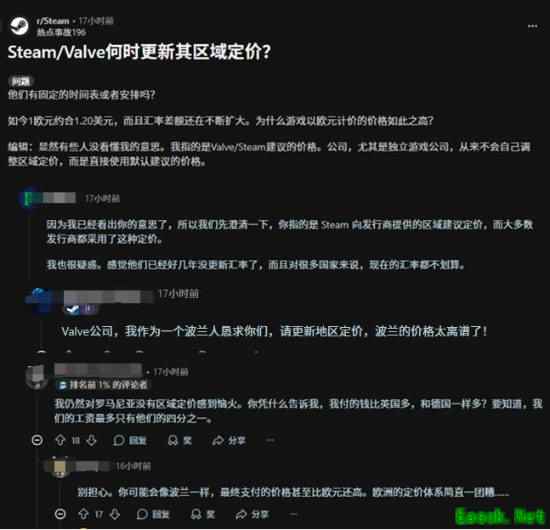Collapse the Romania comment thread
The image size is (550, 530).
tap(37, 440)
